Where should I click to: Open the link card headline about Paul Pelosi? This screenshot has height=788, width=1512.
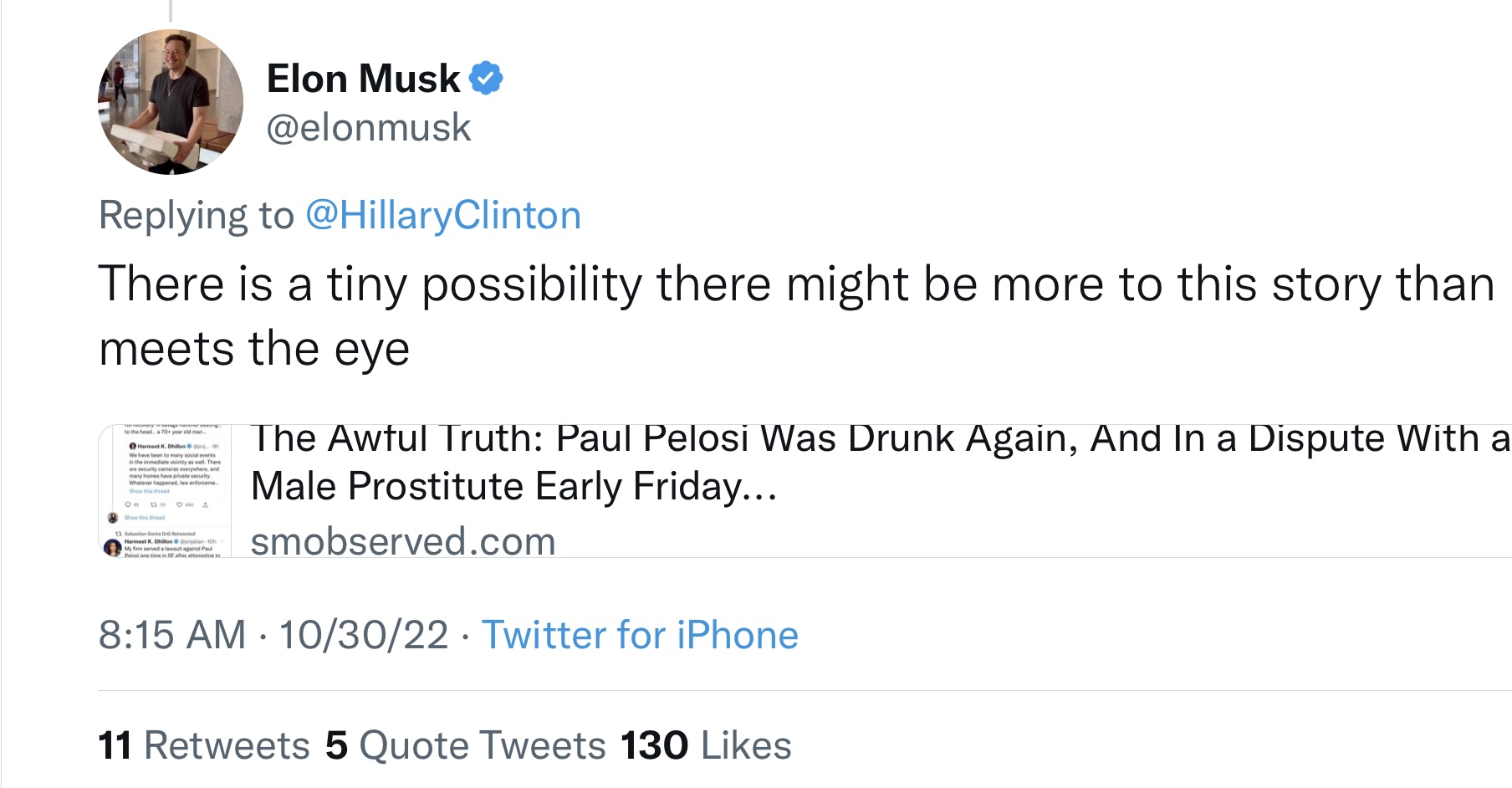(x=881, y=463)
